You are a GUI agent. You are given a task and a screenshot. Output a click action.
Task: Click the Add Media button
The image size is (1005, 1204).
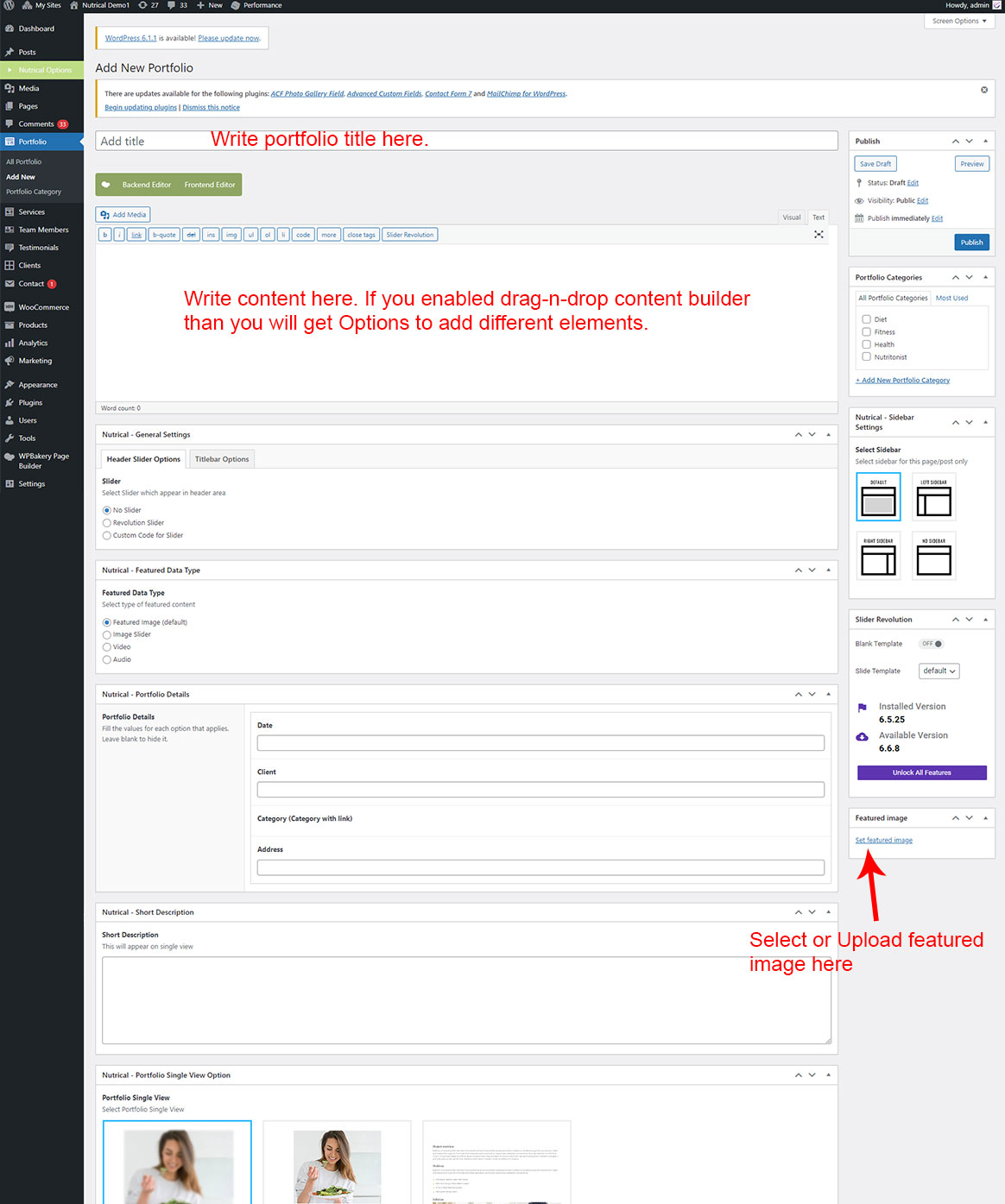(123, 215)
